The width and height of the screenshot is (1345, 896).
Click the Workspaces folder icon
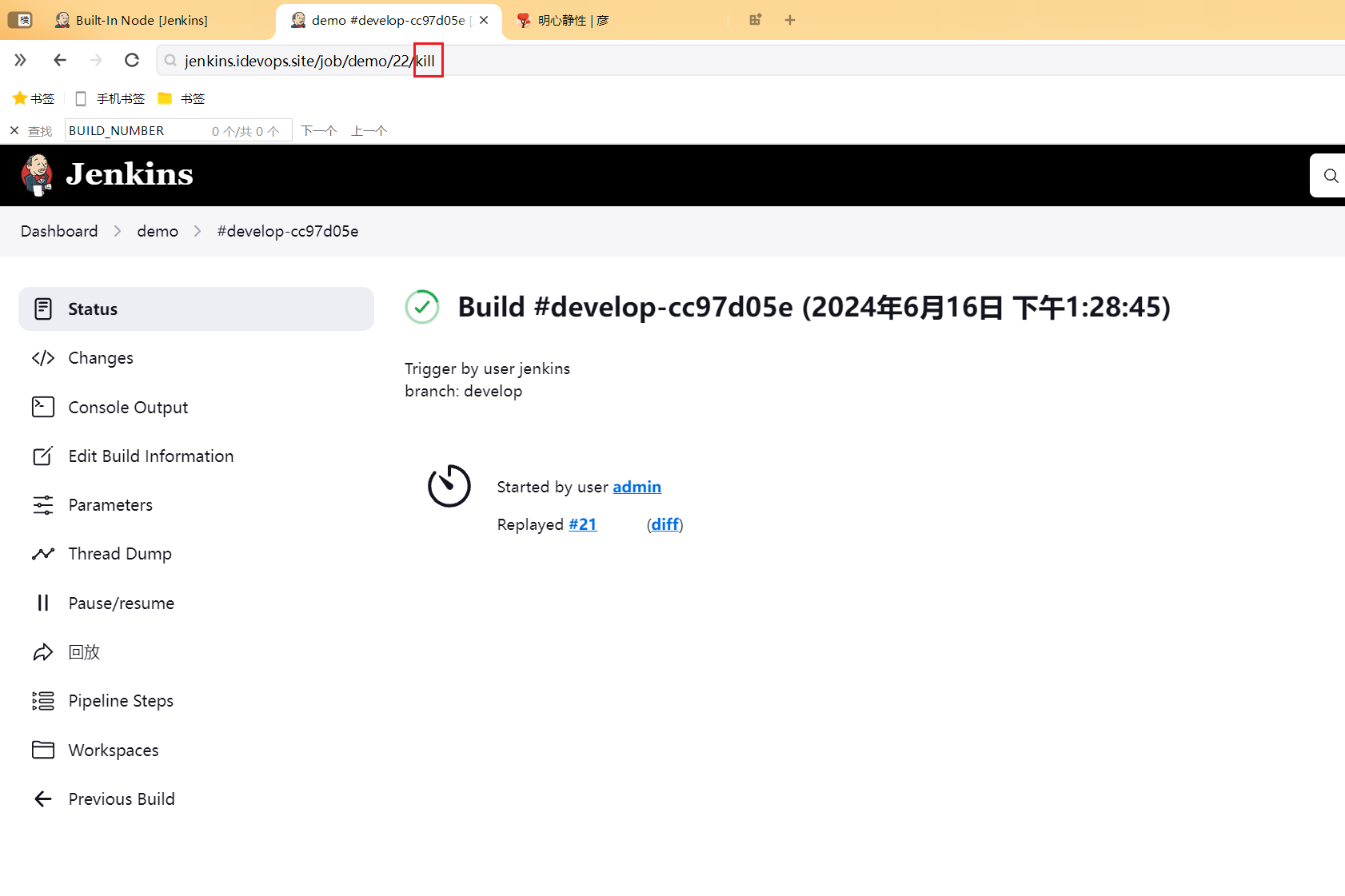pos(43,750)
